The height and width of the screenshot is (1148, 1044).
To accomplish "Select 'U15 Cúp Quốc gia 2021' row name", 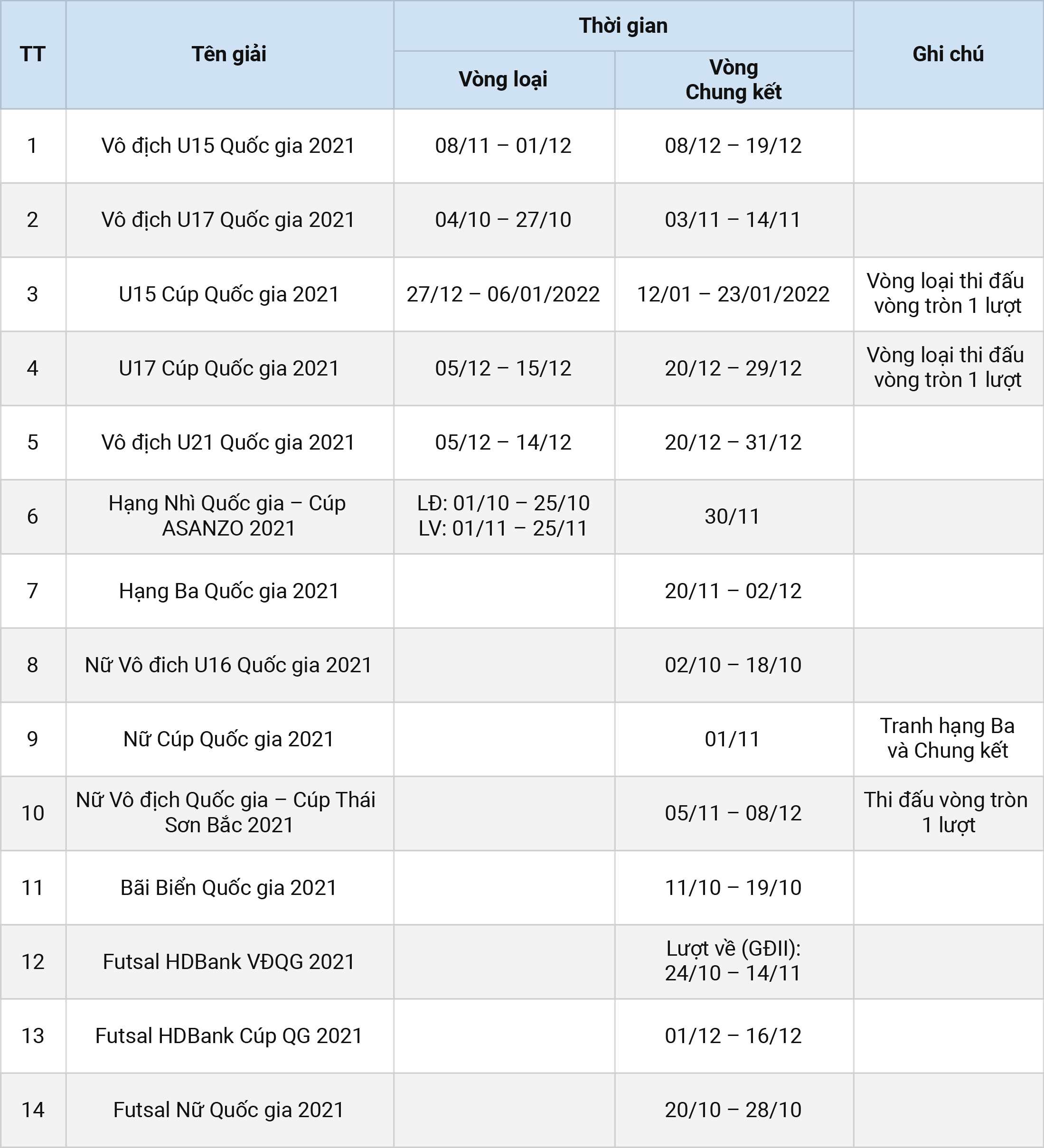I will (229, 294).
